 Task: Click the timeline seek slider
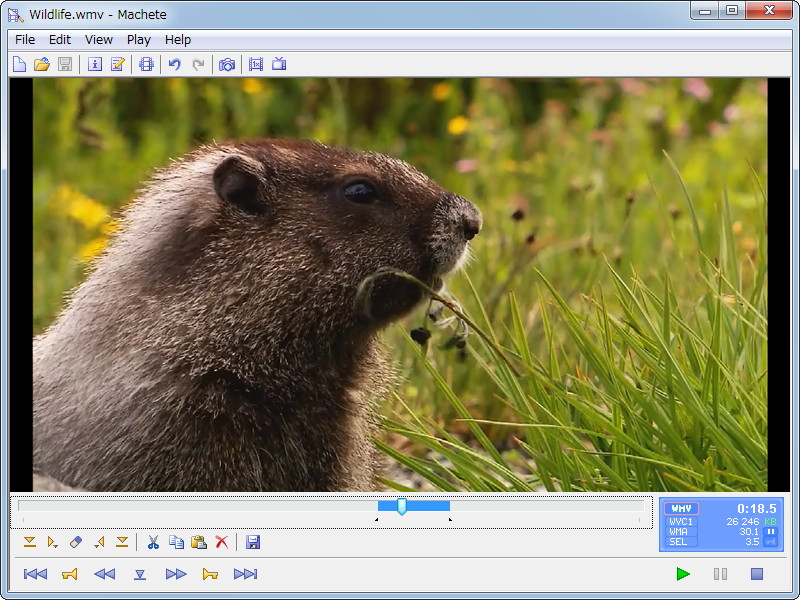pos(400,508)
